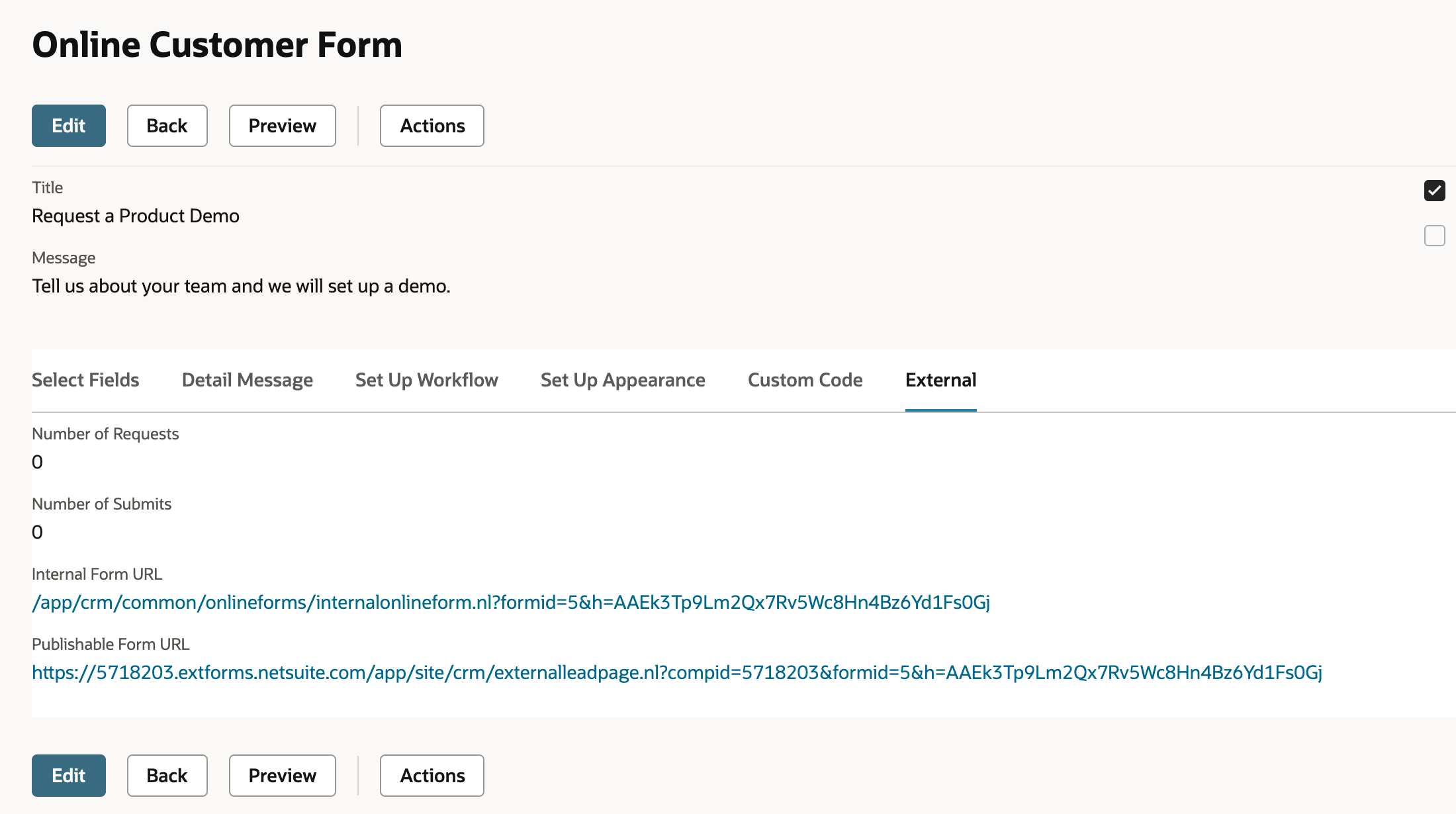Switch to the Select Fields tab
Image resolution: width=1456 pixels, height=814 pixels.
(x=85, y=380)
